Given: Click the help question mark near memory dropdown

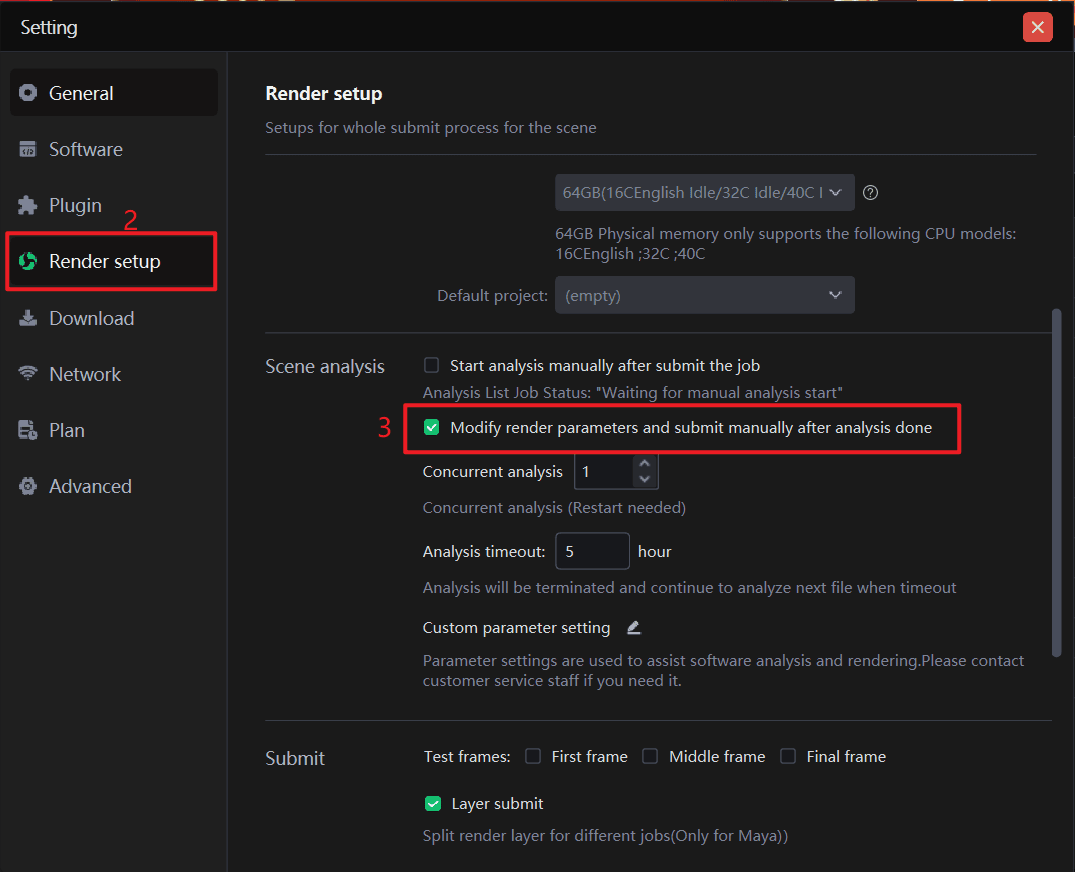Looking at the screenshot, I should click(x=870, y=193).
